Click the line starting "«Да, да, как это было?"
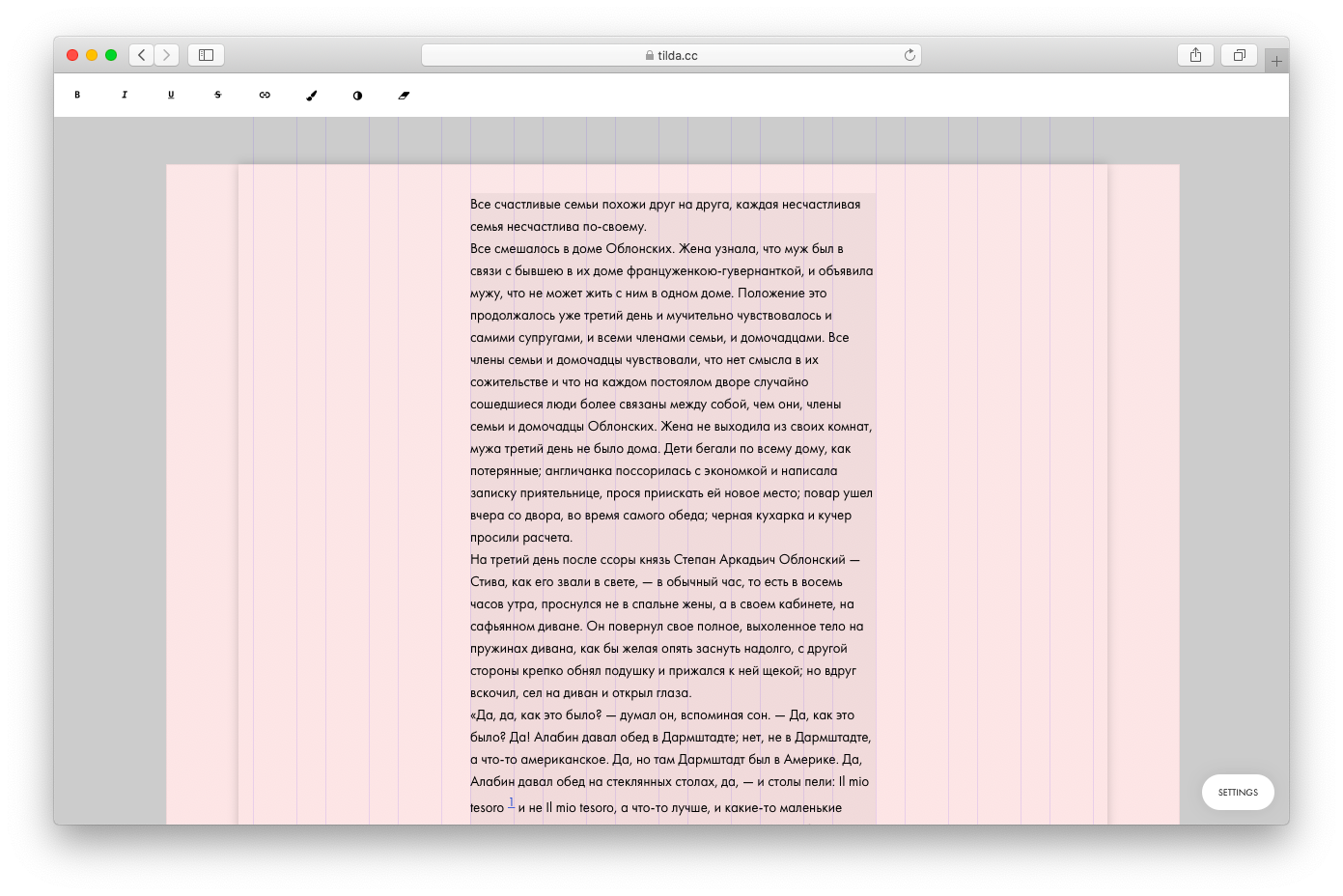This screenshot has height=896, width=1343. pos(662,715)
